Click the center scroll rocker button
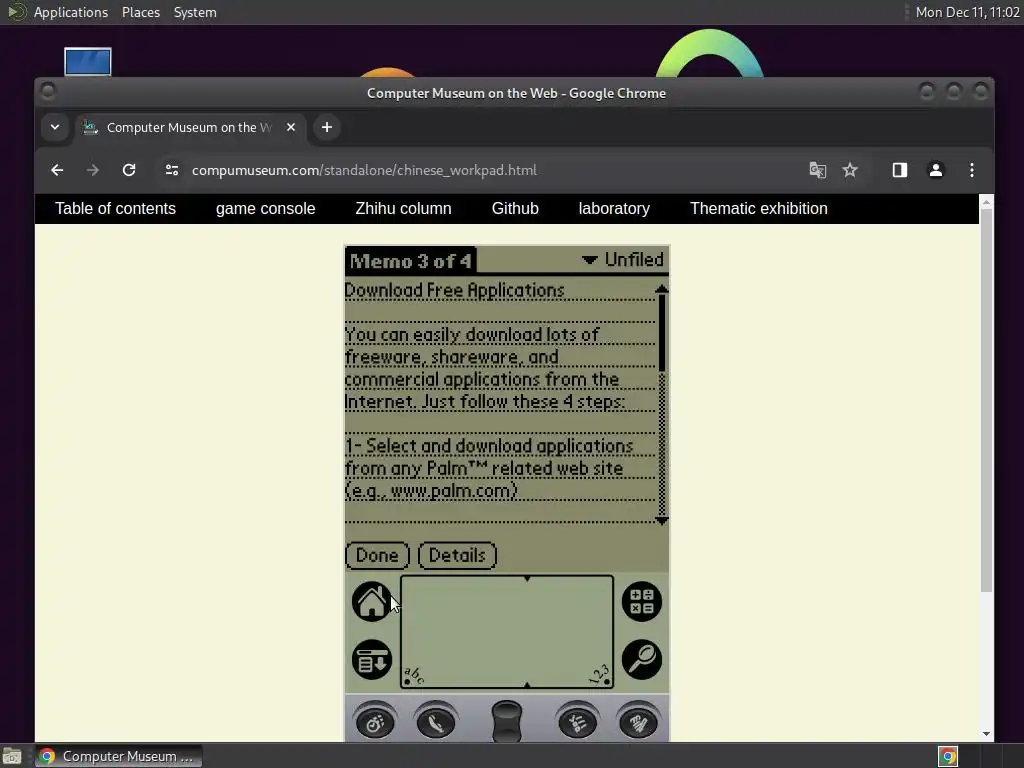This screenshot has height=768, width=1024. click(506, 721)
